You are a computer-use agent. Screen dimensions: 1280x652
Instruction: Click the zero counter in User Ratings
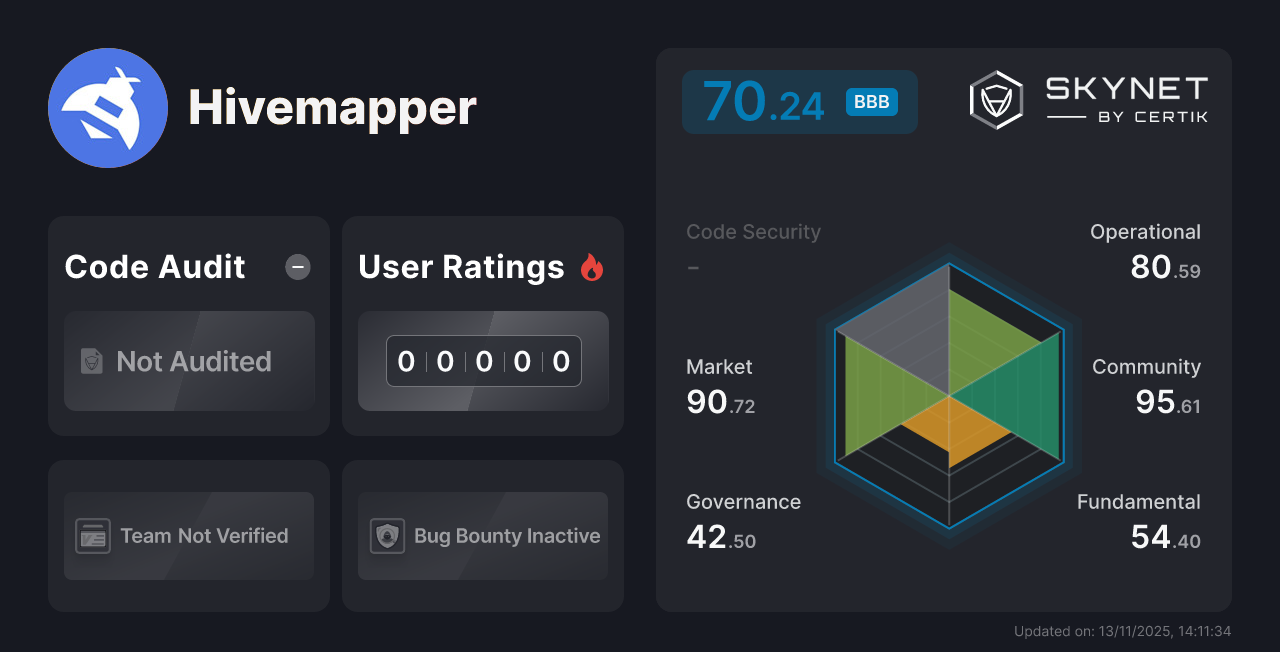click(483, 361)
